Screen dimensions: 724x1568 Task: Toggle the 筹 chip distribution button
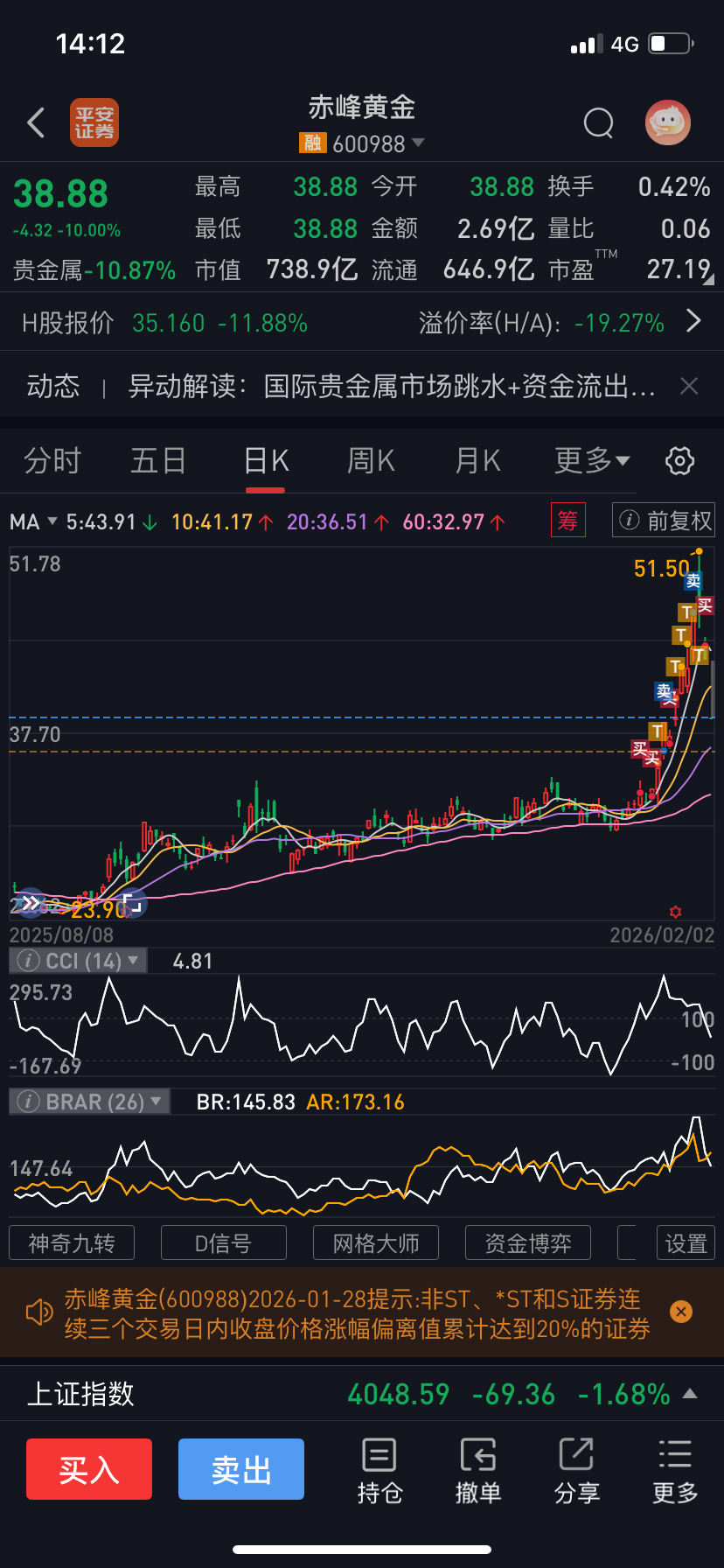(567, 521)
